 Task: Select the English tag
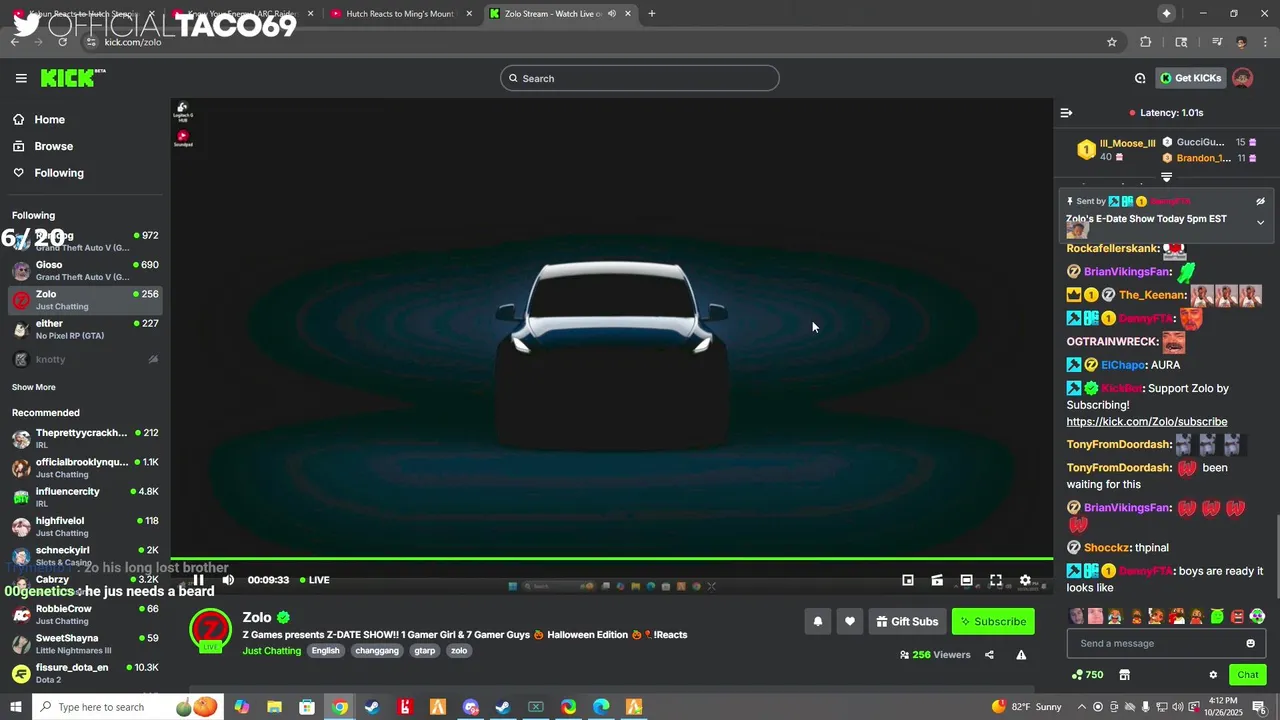pyautogui.click(x=325, y=651)
